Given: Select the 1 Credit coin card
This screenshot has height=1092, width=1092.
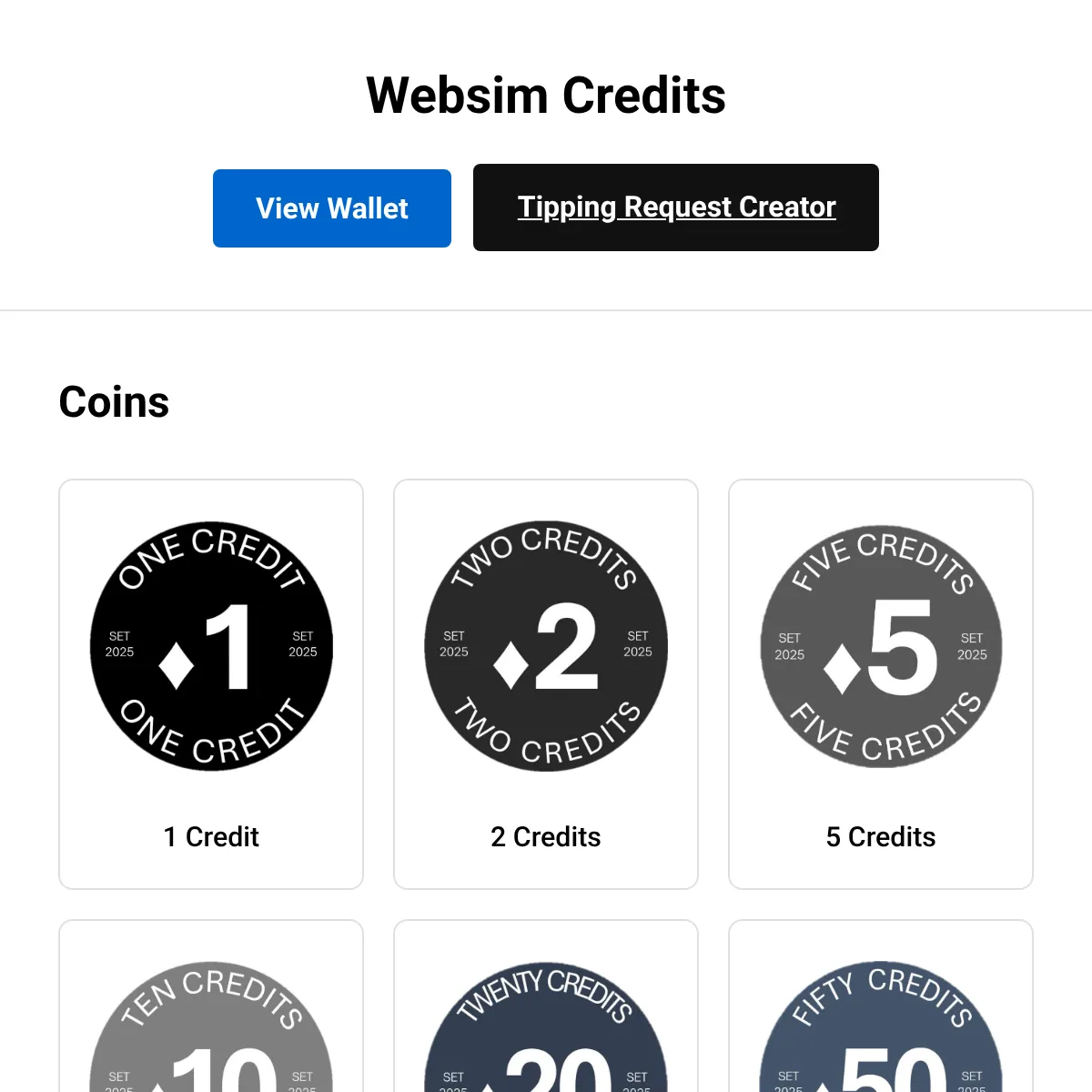Looking at the screenshot, I should (x=211, y=684).
